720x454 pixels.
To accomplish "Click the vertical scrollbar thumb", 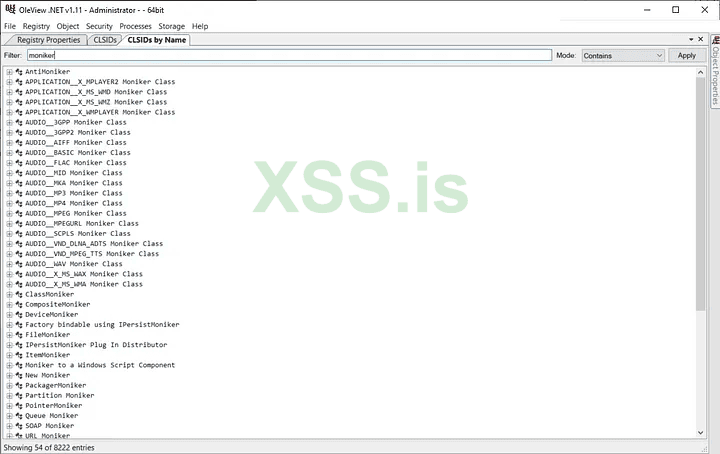I will point(700,194).
